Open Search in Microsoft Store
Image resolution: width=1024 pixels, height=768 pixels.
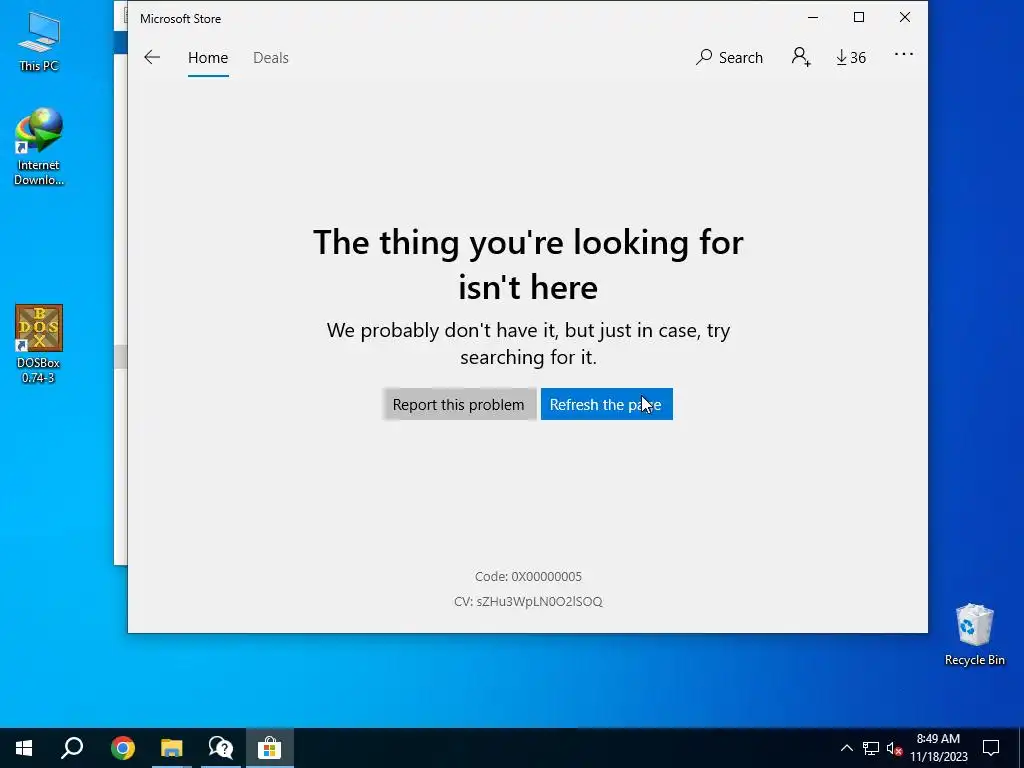pos(729,57)
